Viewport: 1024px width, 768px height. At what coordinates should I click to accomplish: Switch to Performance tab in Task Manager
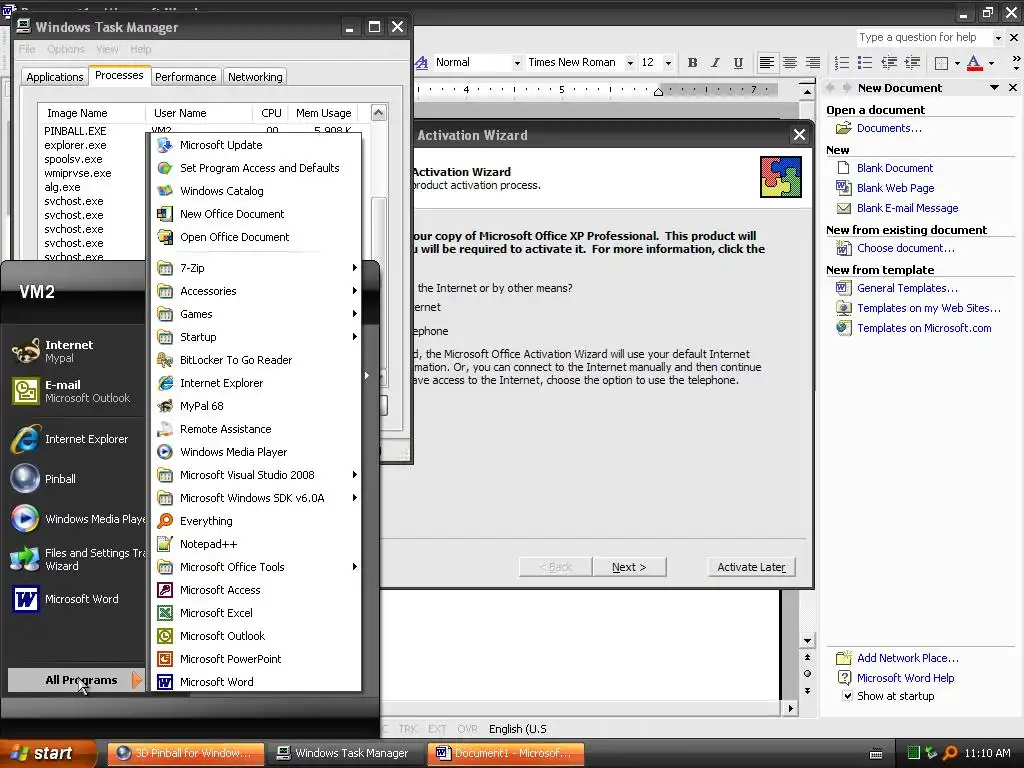[x=185, y=77]
